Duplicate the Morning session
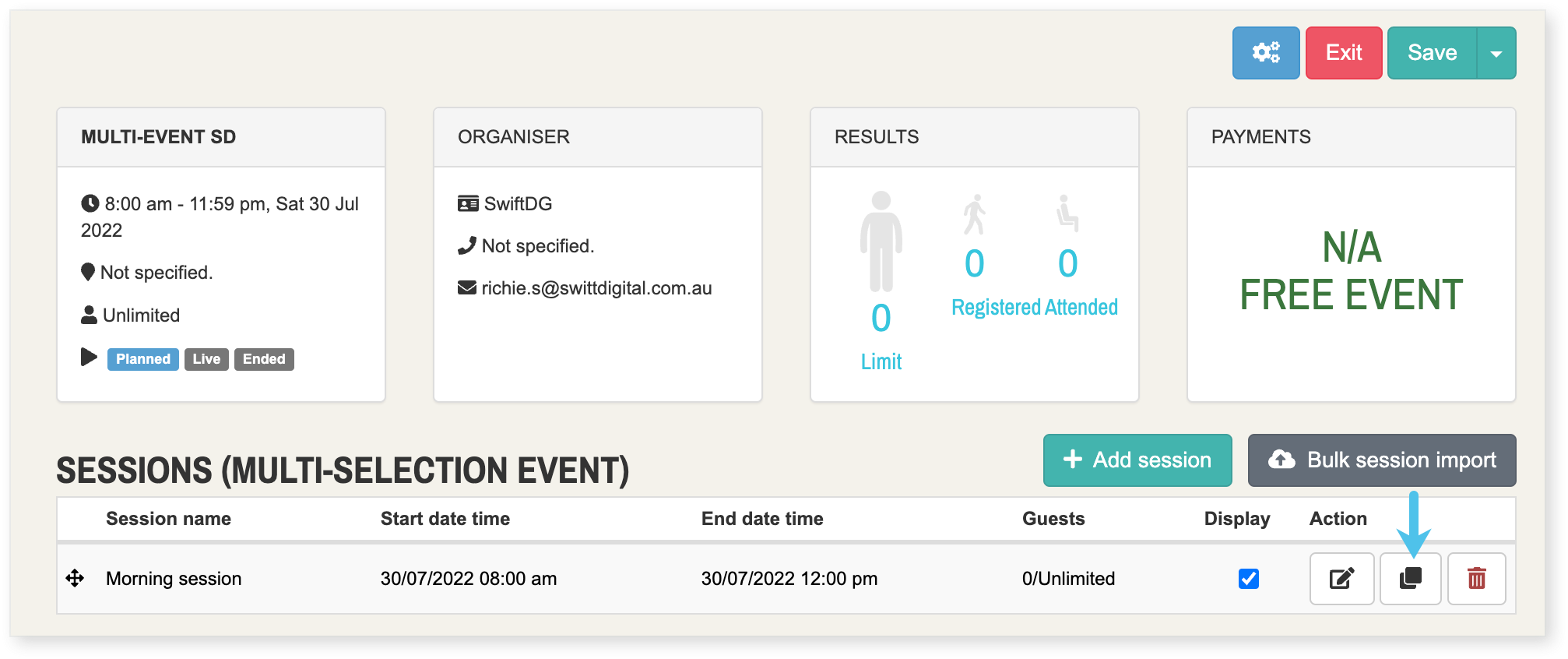This screenshot has height=659, width=1568. 1410,579
